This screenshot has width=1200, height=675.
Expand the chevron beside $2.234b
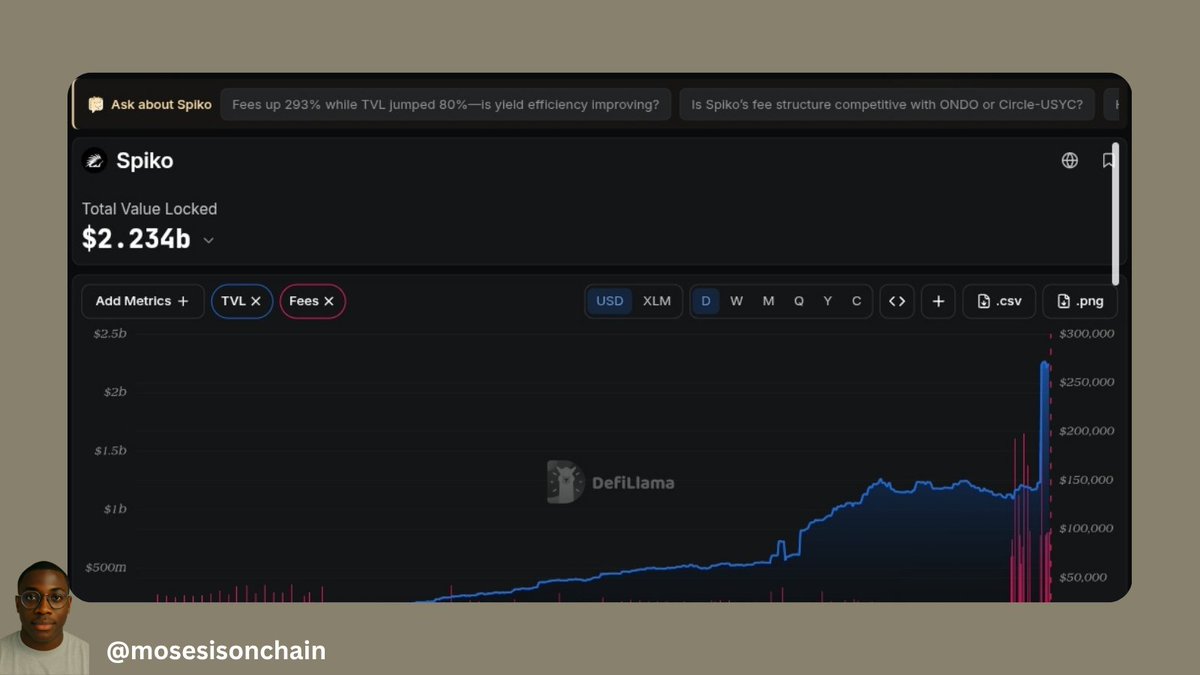(x=208, y=240)
